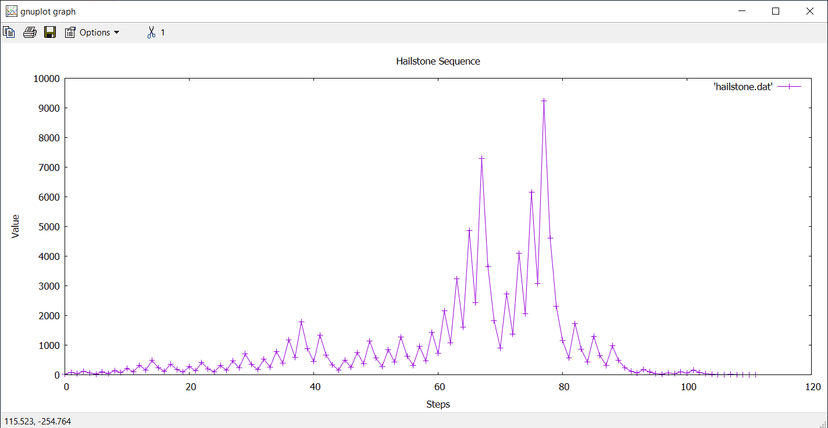The image size is (828, 428).
Task: Click the mouse coordinates in the status bar
Action: tap(40, 420)
